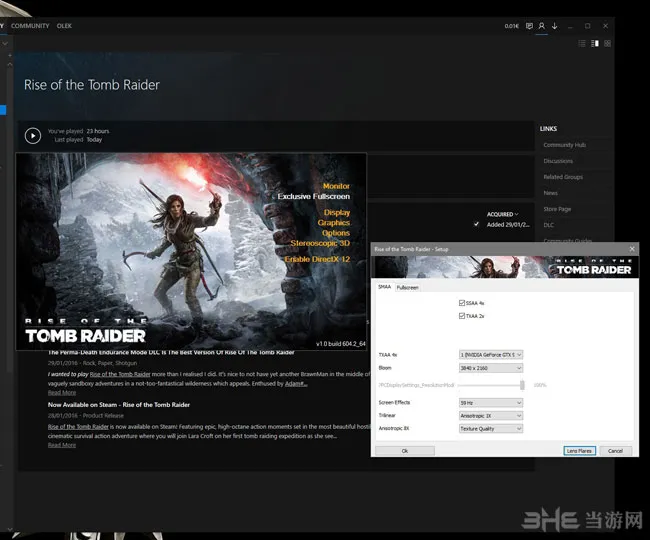650x540 pixels.
Task: Click Read More under the Endurance Mode article
Action: 62,393
